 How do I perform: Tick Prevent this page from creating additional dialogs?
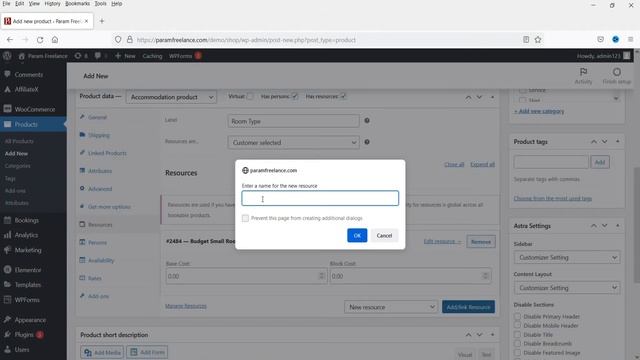pyautogui.click(x=245, y=218)
